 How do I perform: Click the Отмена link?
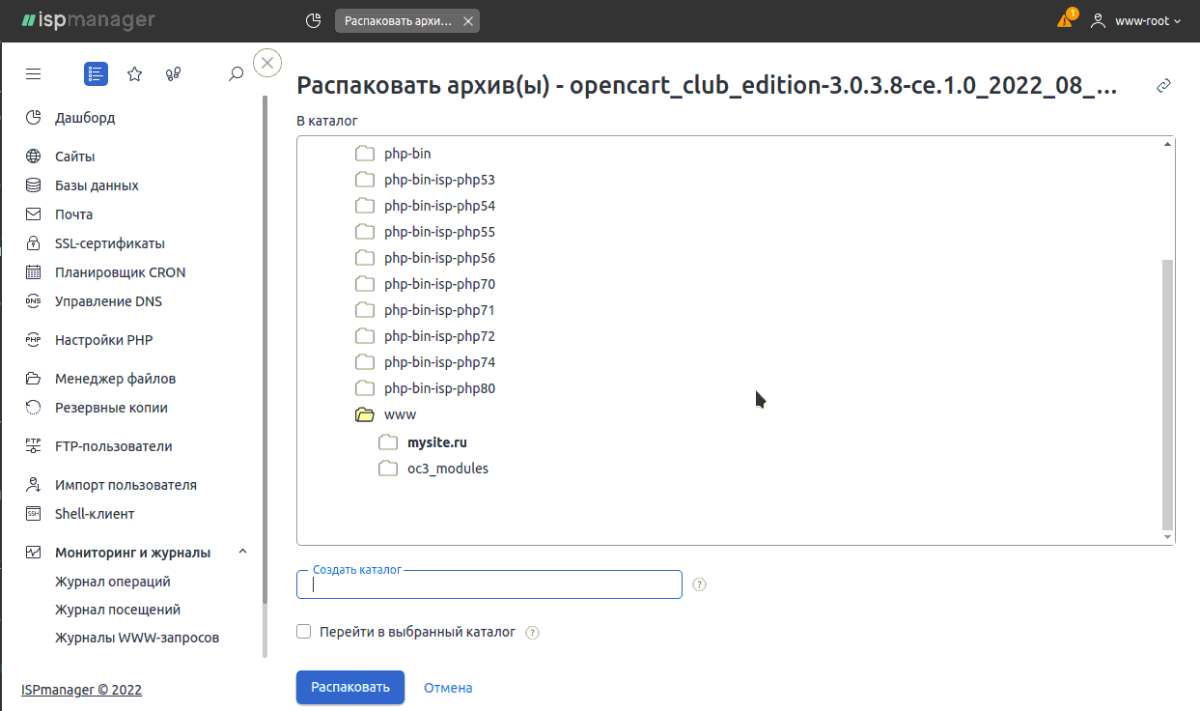pyautogui.click(x=448, y=688)
